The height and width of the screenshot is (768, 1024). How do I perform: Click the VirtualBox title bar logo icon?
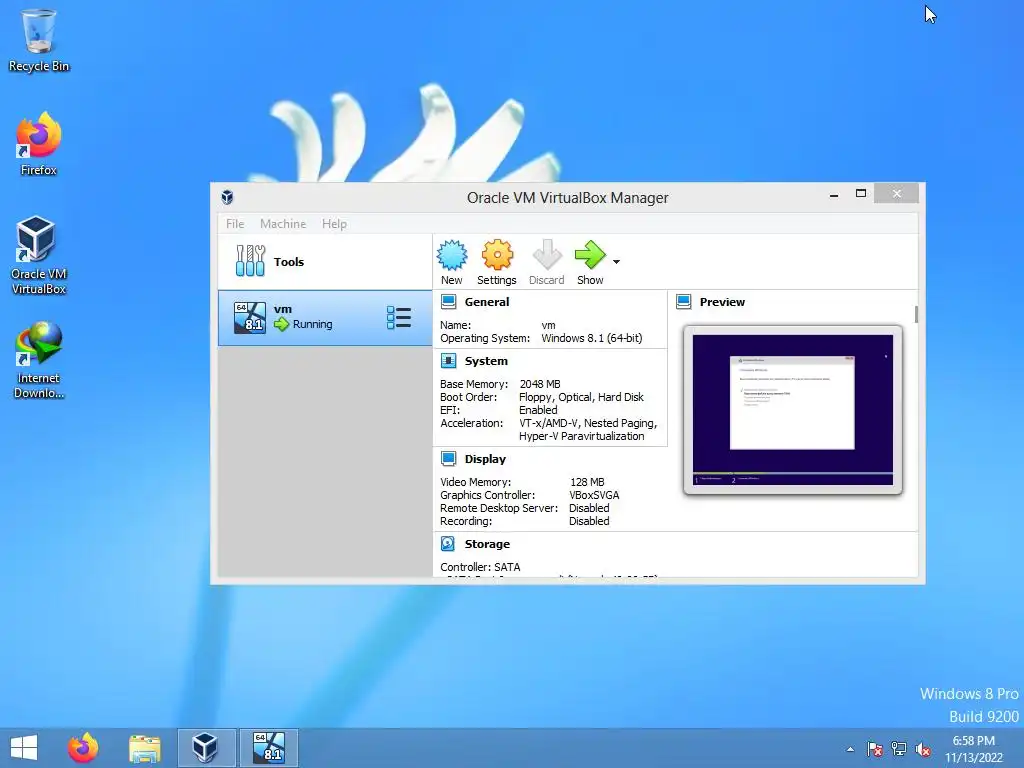click(227, 197)
